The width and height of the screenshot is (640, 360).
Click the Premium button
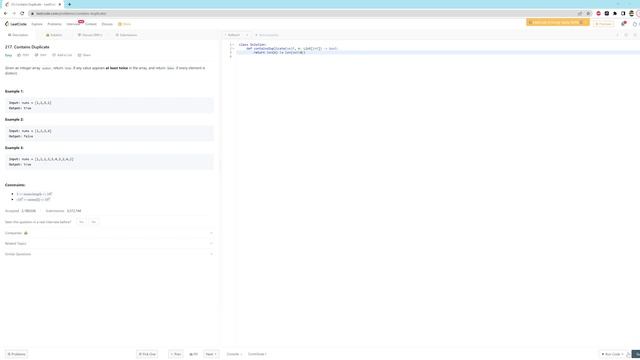(x=603, y=24)
